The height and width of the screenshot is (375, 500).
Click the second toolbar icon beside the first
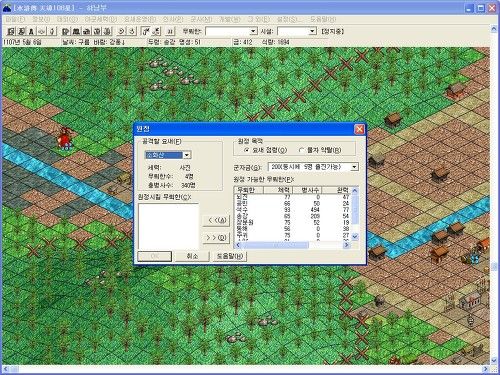pos(21,31)
